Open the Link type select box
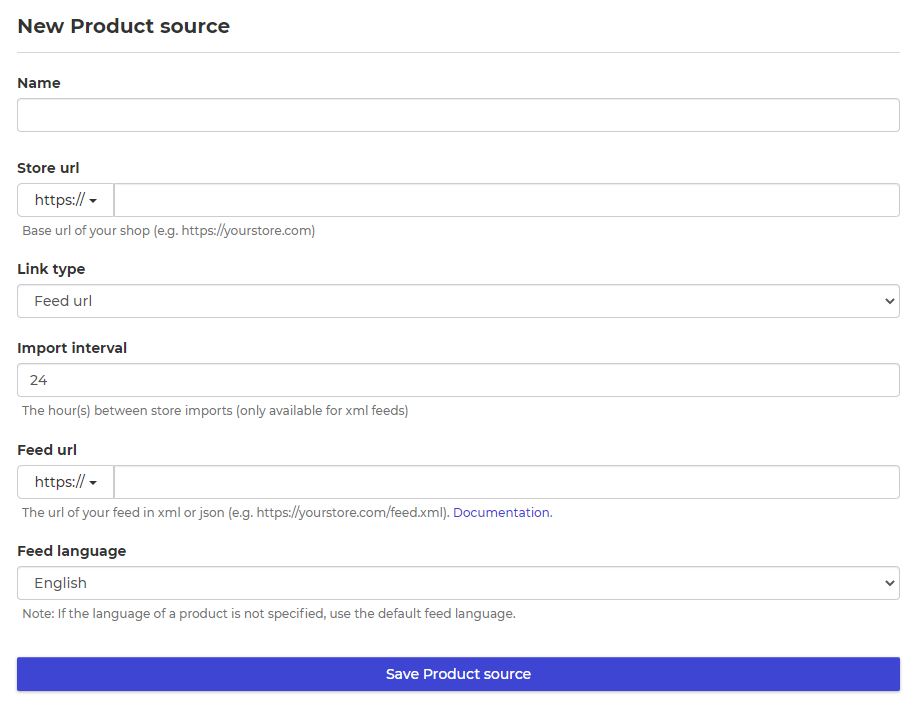The image size is (921, 707). [x=458, y=301]
